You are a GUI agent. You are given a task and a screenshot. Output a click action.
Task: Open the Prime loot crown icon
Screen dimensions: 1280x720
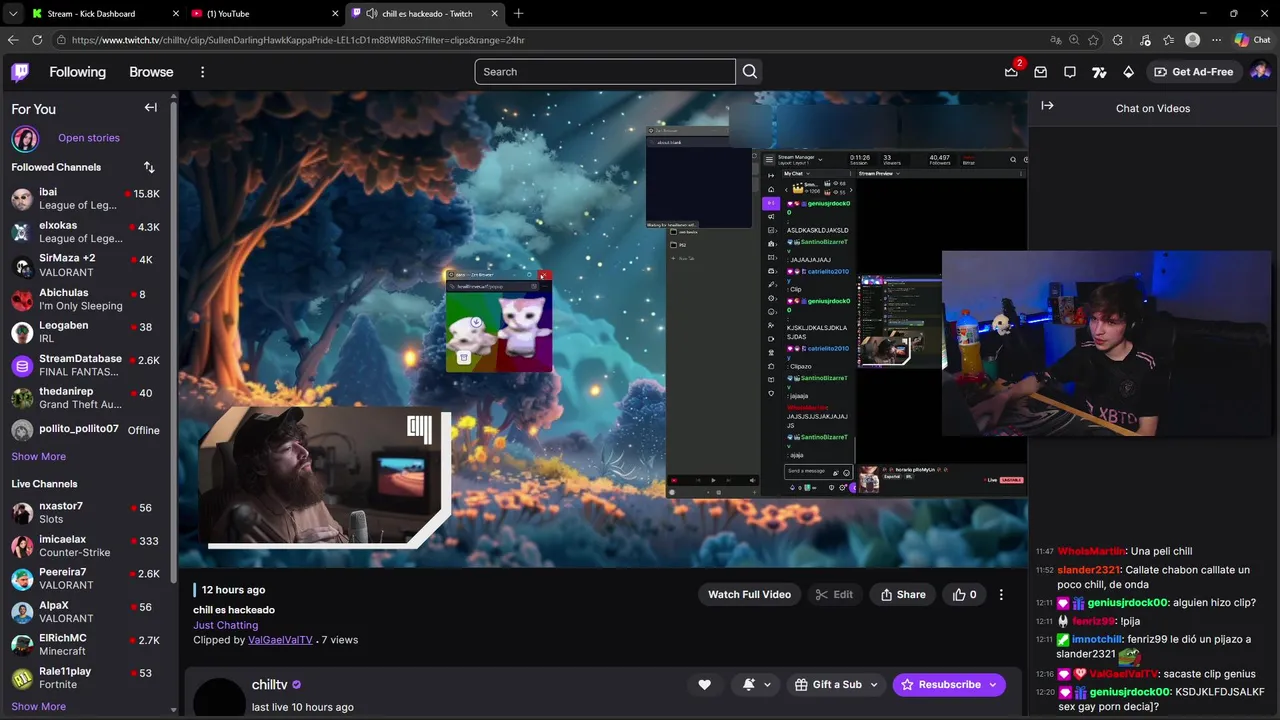[1011, 72]
